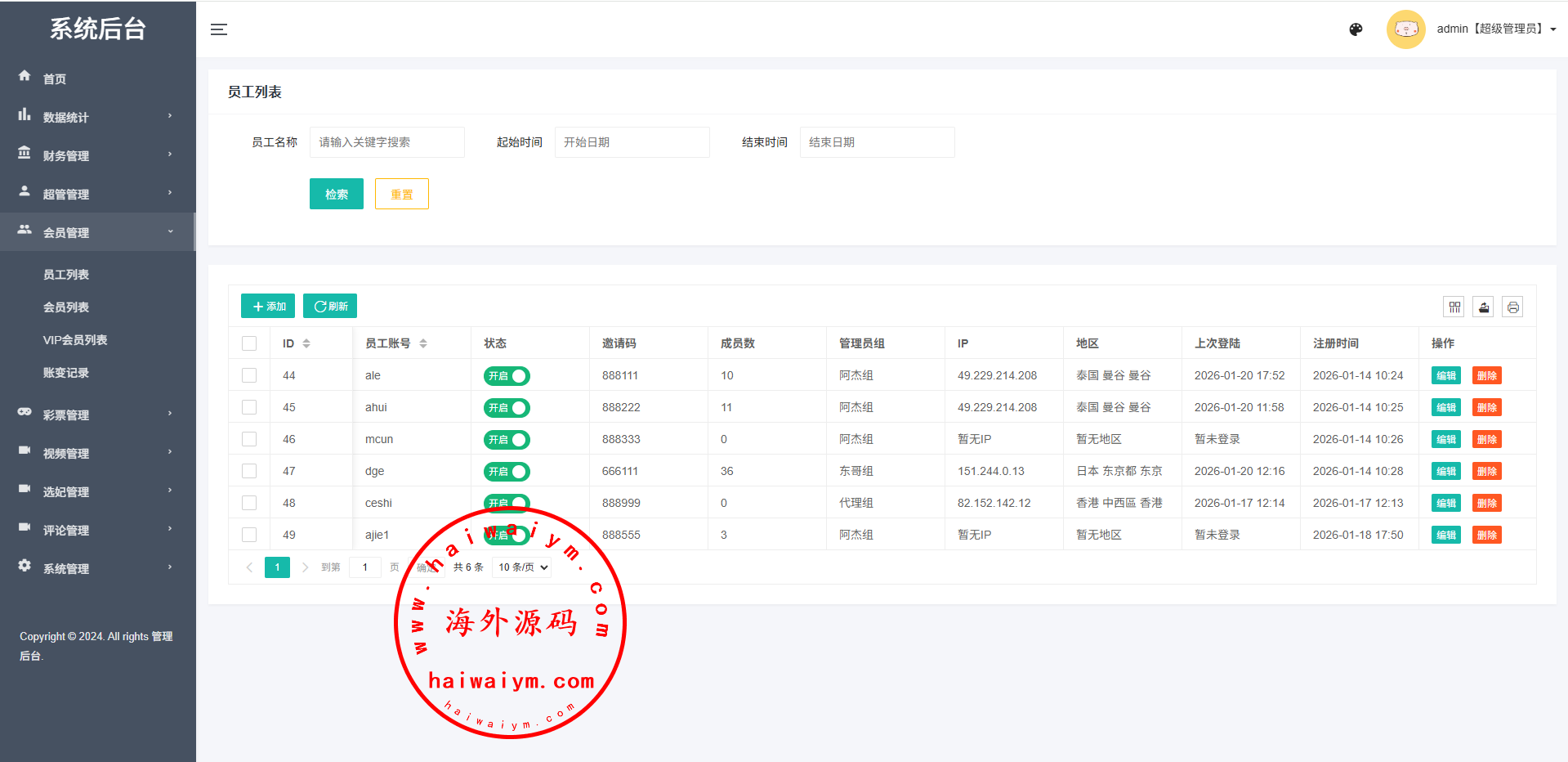Tick the select-all checkbox in table header
The width and height of the screenshot is (1568, 762).
(249, 343)
